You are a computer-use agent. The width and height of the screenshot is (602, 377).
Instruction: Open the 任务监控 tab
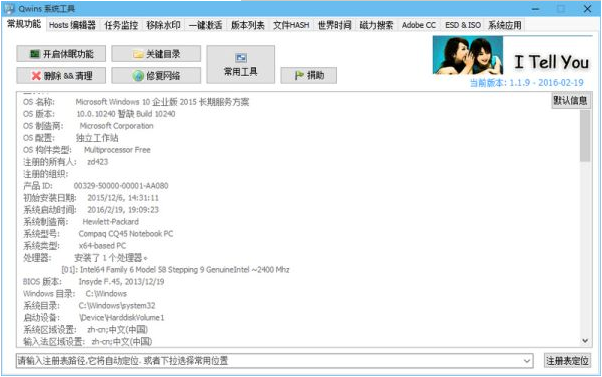121,25
